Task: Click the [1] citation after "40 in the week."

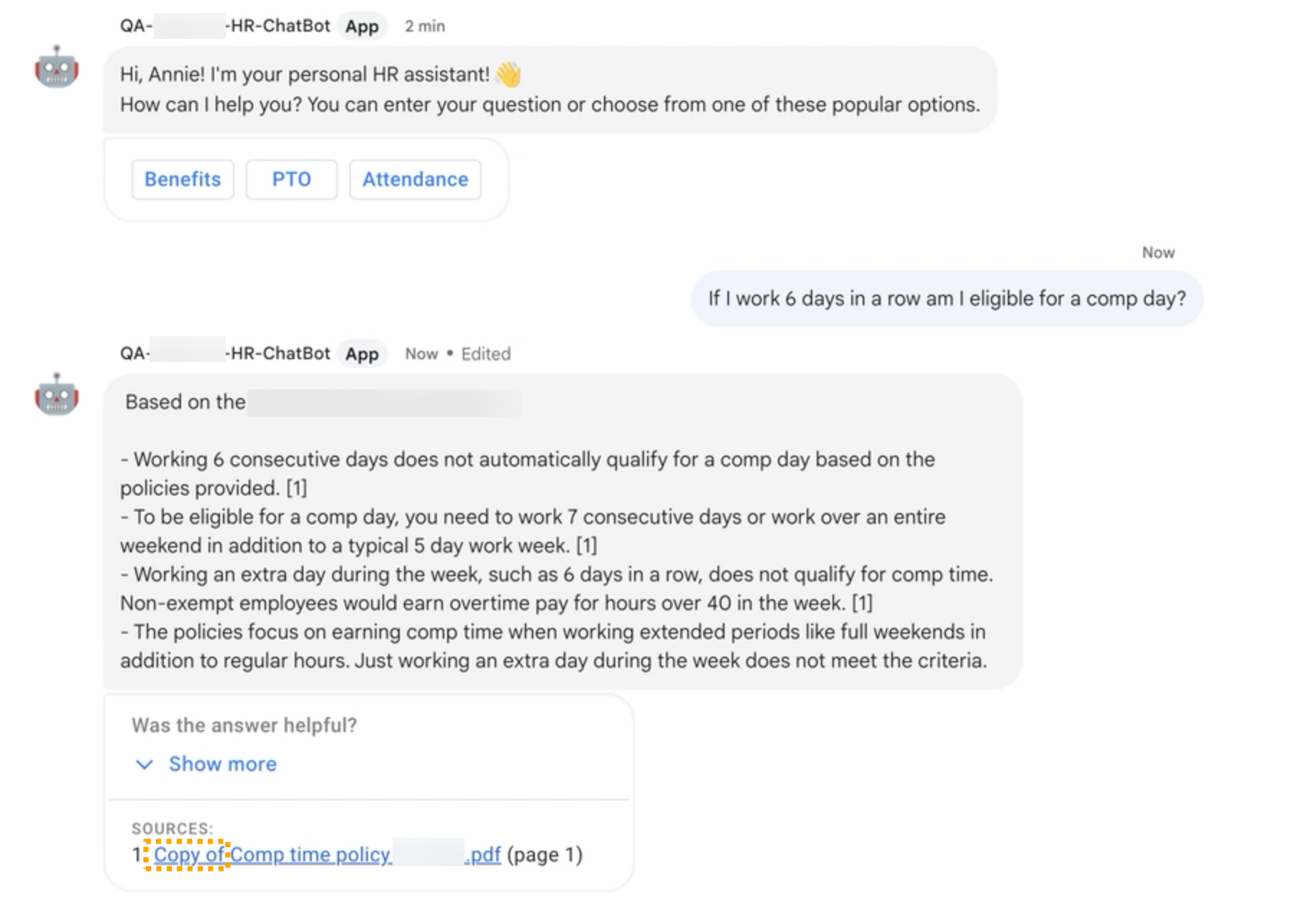Action: pos(862,604)
